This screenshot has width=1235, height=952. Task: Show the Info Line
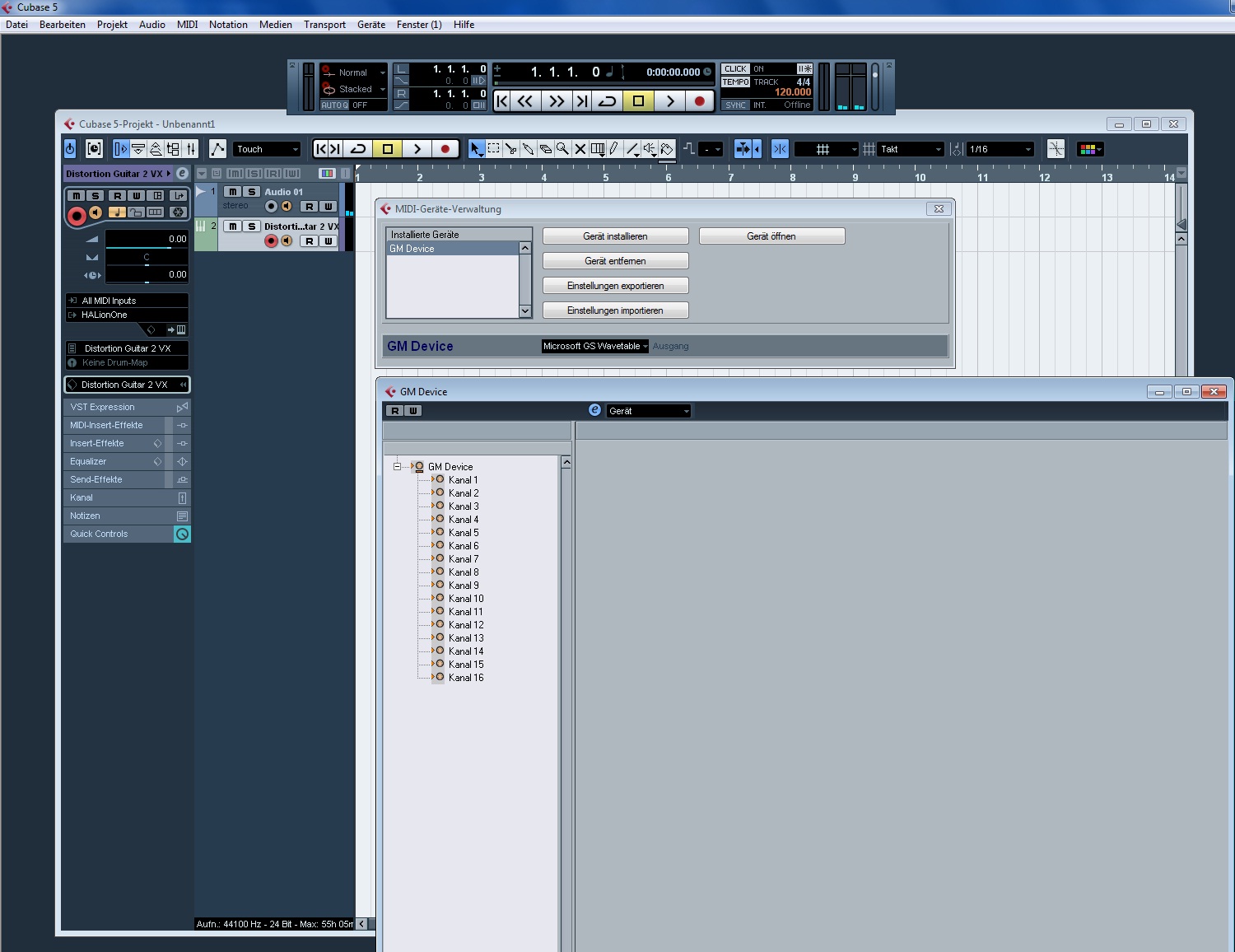(x=138, y=149)
